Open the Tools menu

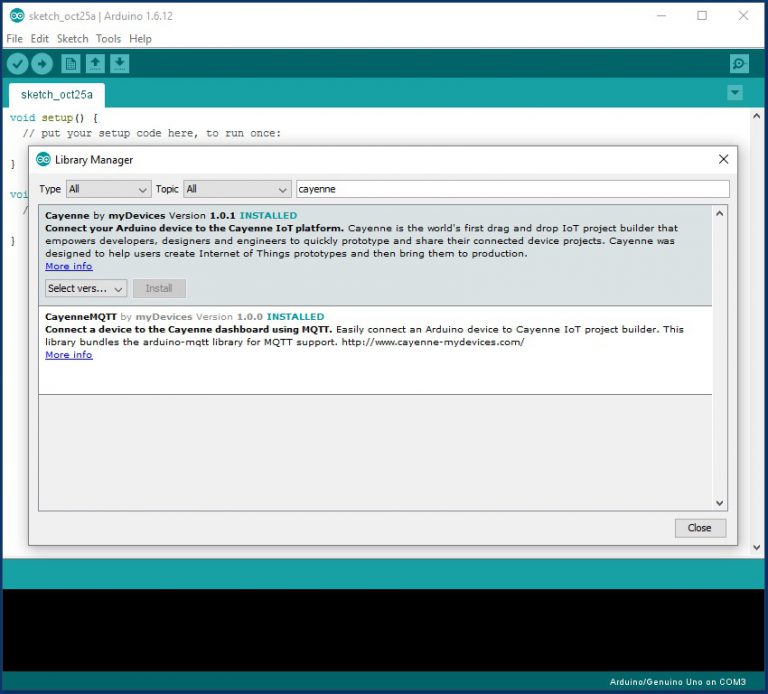point(108,38)
